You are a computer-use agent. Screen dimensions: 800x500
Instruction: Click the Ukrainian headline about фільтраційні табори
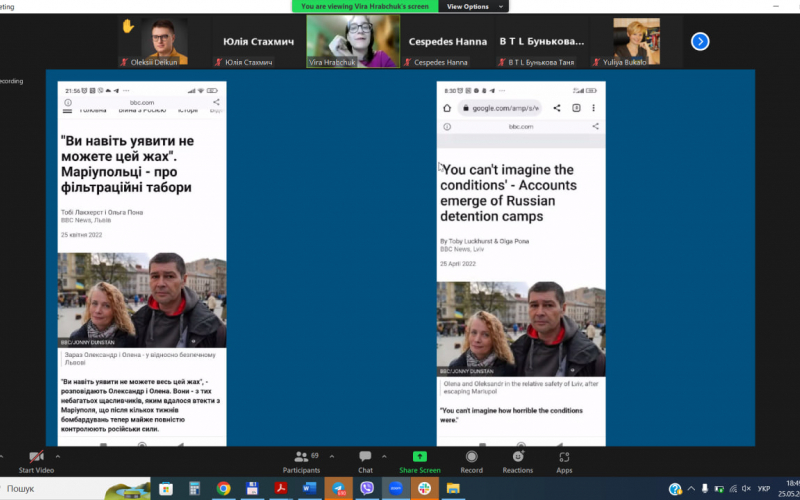[128, 164]
